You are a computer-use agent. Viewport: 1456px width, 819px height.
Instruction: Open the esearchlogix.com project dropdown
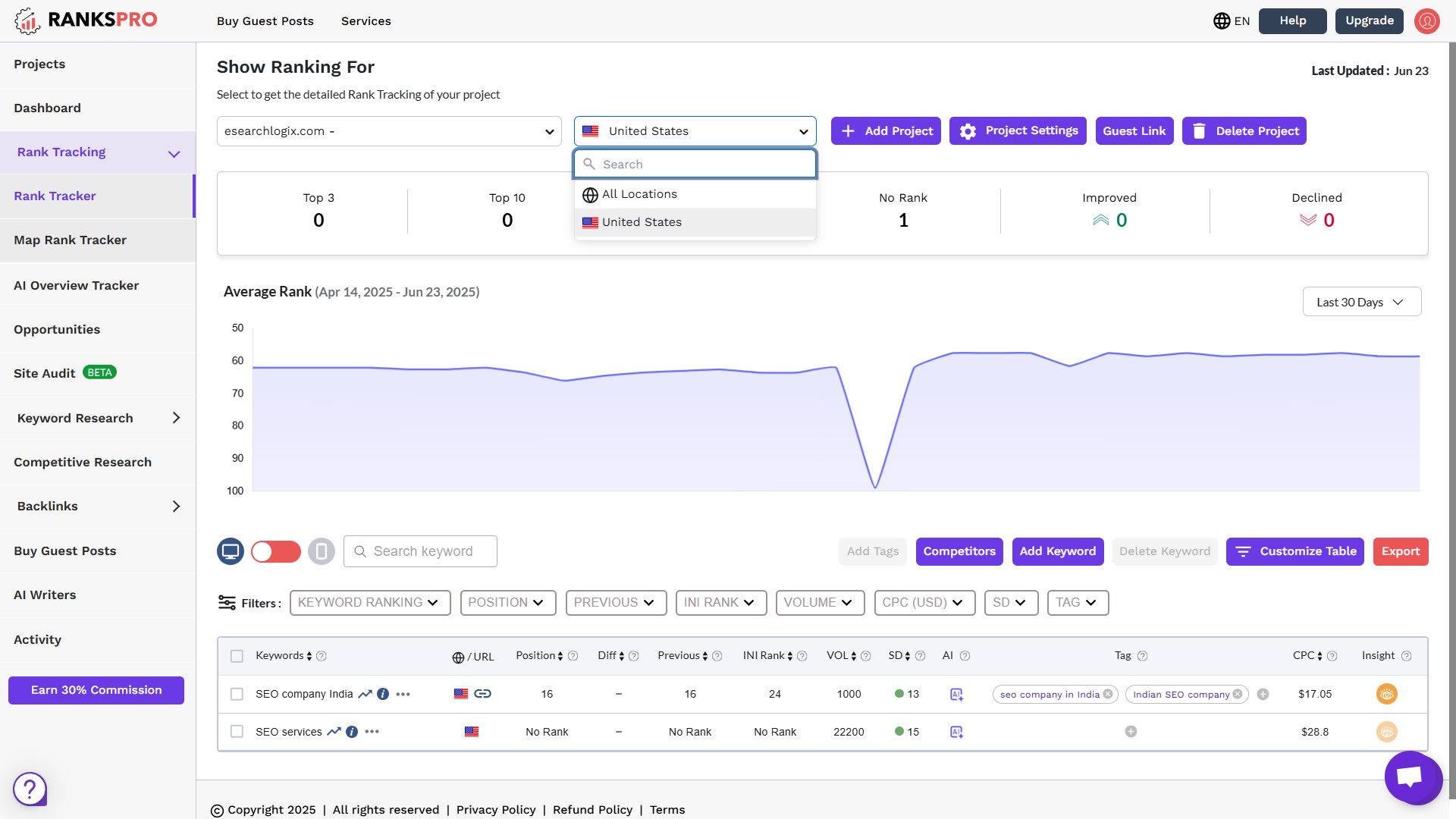[389, 131]
